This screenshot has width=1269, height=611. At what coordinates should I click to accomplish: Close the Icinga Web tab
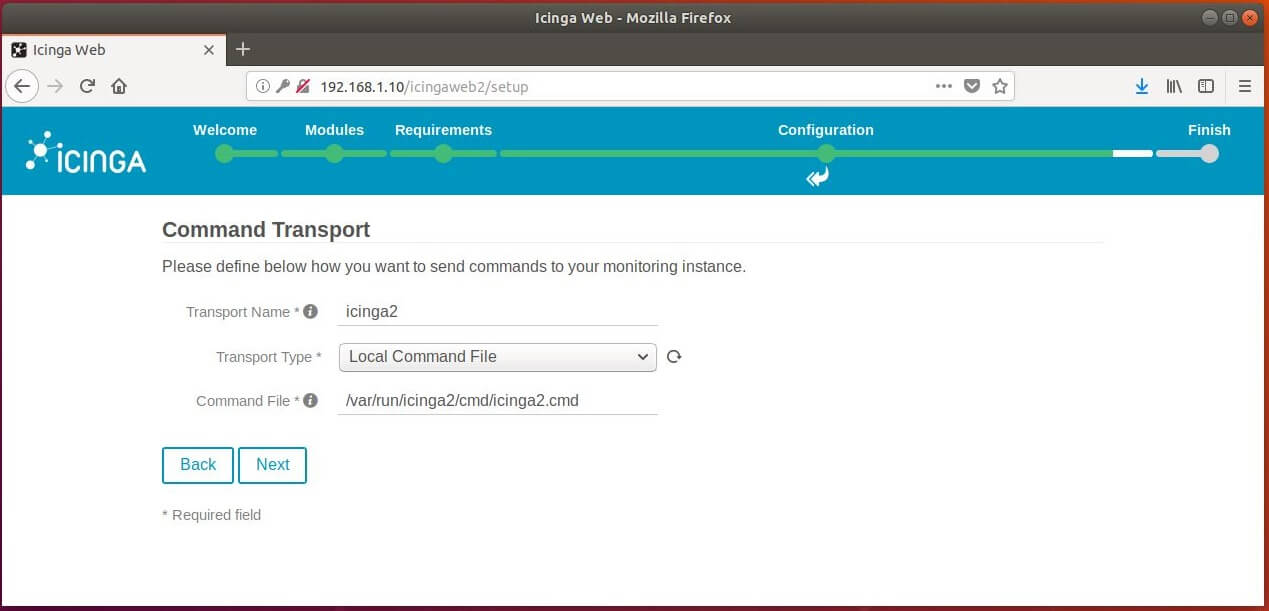coord(209,50)
